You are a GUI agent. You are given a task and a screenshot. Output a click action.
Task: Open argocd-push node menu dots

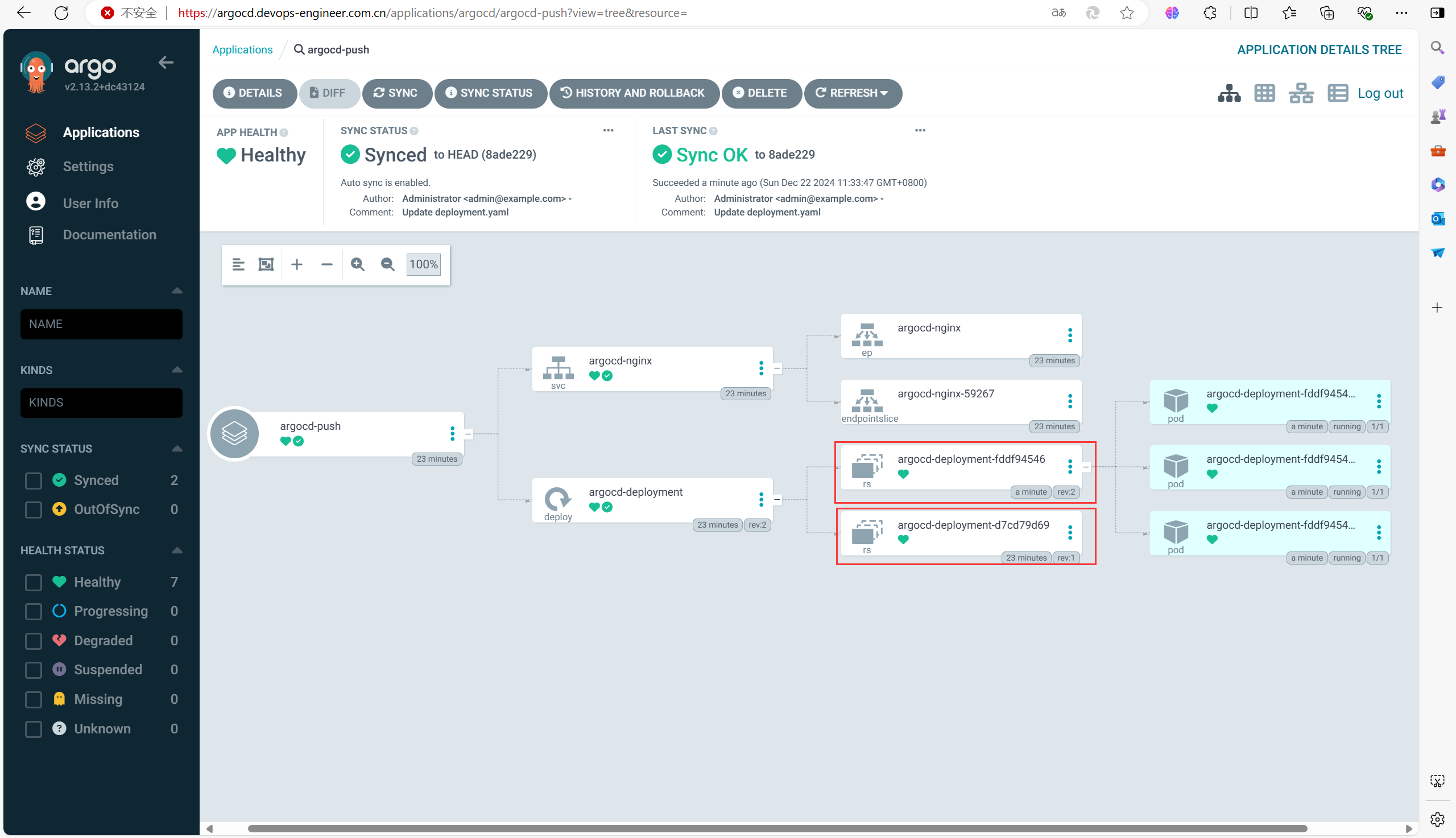[452, 434]
